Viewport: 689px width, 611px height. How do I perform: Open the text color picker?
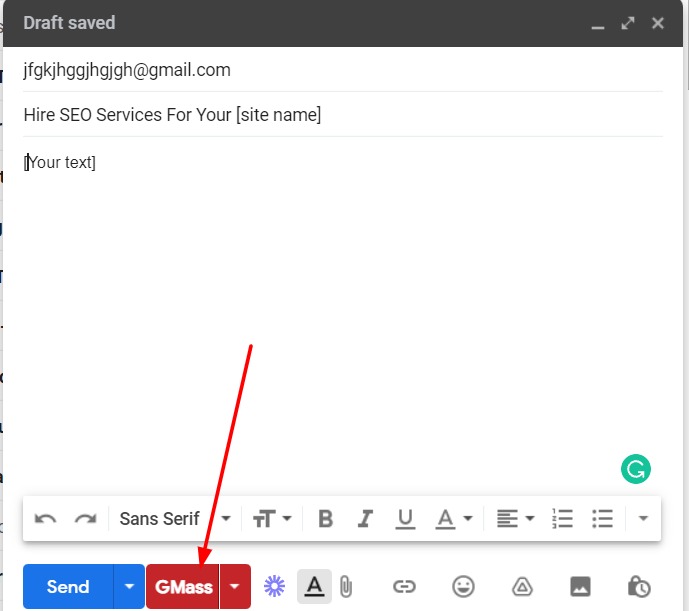click(x=454, y=519)
